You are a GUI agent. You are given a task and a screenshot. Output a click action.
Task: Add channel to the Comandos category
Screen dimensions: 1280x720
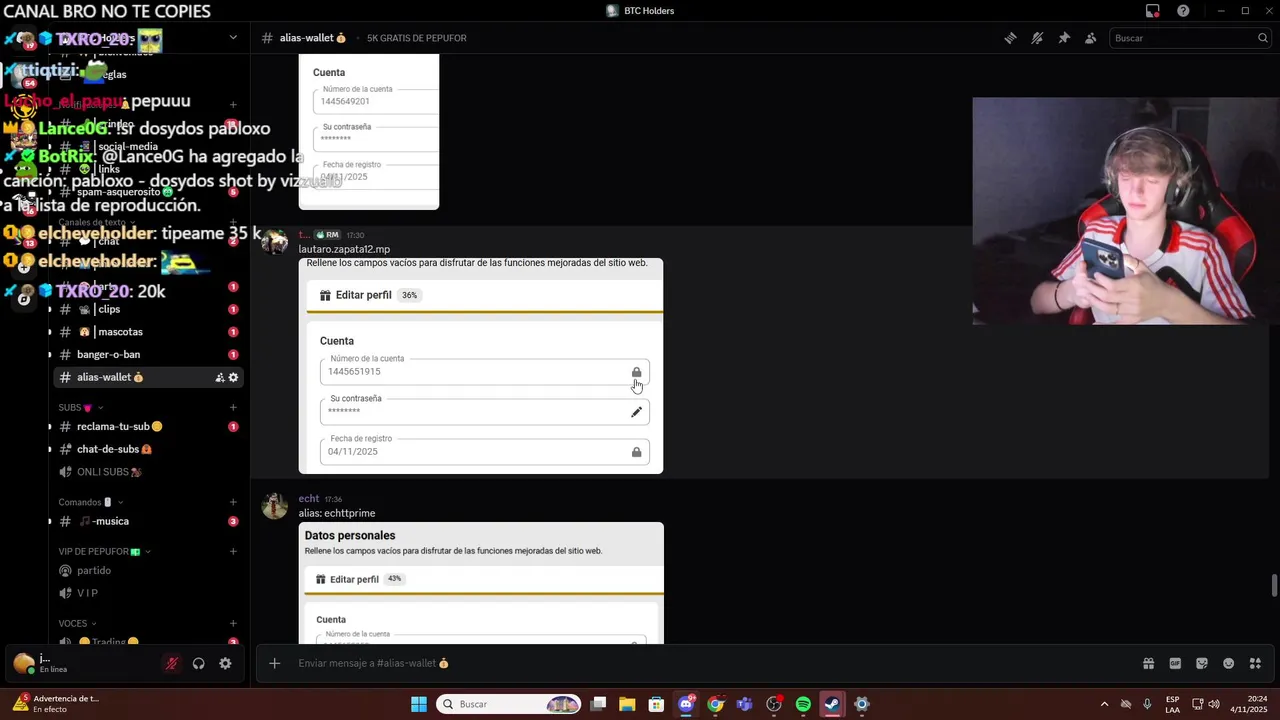click(233, 502)
